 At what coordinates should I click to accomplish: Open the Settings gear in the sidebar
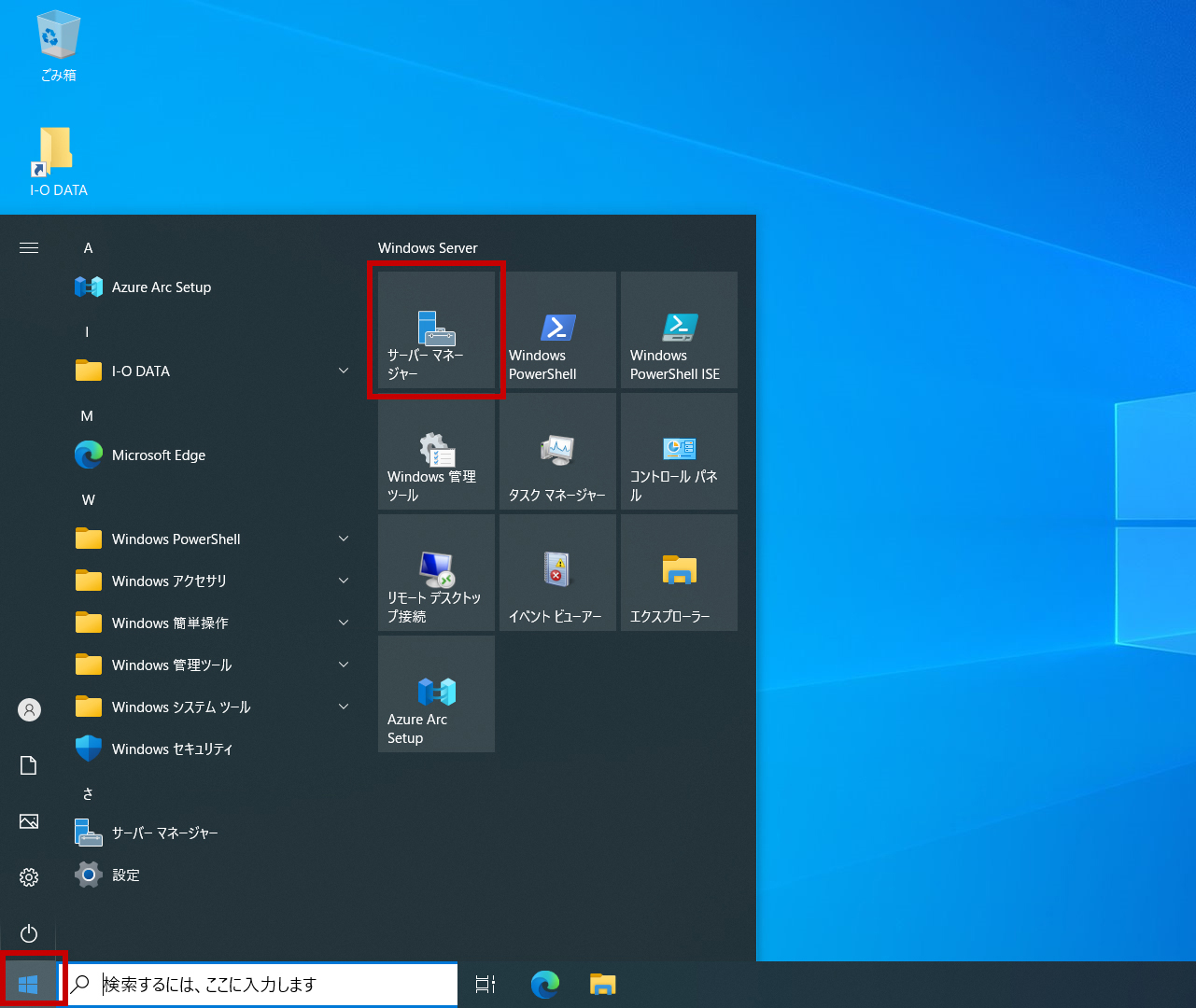pyautogui.click(x=29, y=877)
